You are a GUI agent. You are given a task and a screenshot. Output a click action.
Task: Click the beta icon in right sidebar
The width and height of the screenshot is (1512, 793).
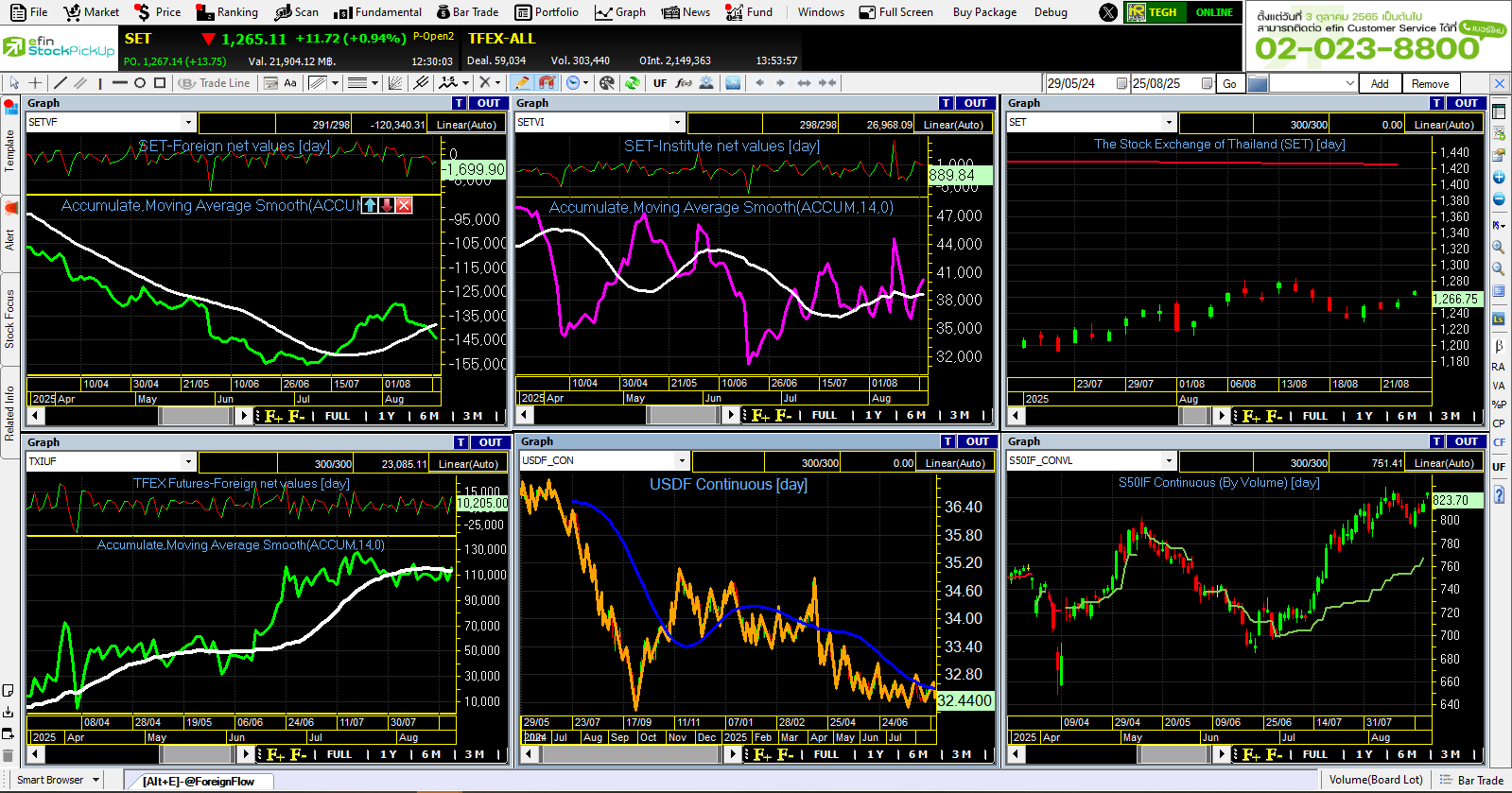click(x=1499, y=346)
